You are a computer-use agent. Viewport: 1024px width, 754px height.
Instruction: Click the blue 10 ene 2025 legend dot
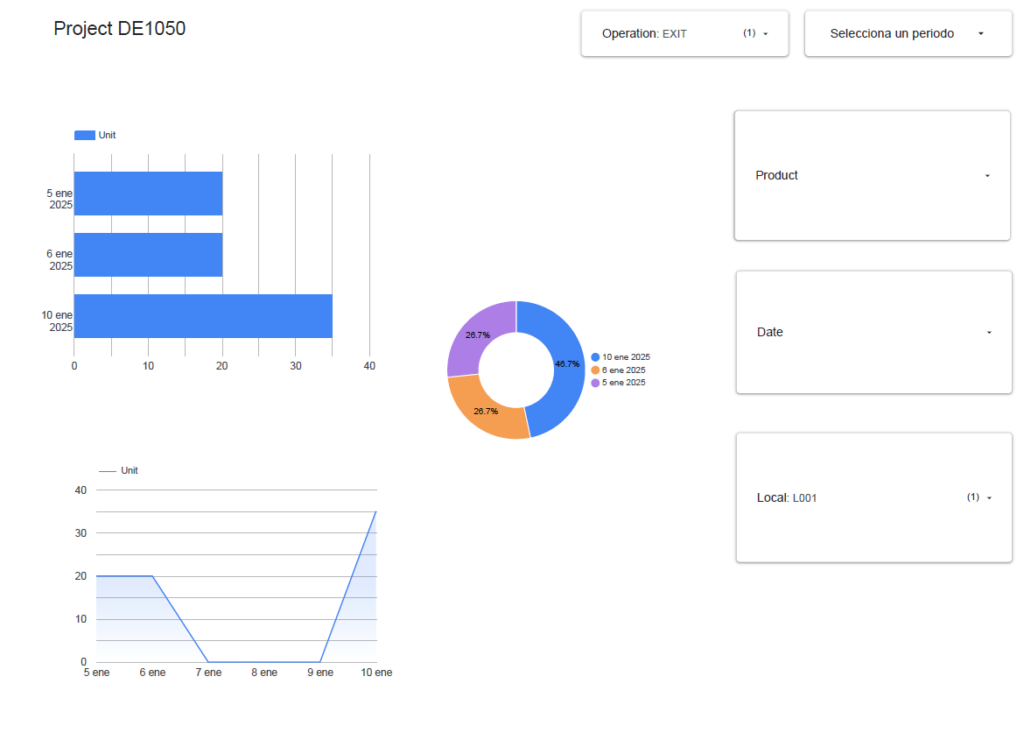click(595, 357)
